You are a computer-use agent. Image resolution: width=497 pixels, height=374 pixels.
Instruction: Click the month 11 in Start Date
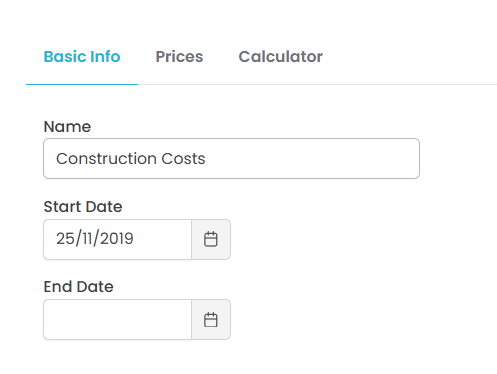click(87, 239)
